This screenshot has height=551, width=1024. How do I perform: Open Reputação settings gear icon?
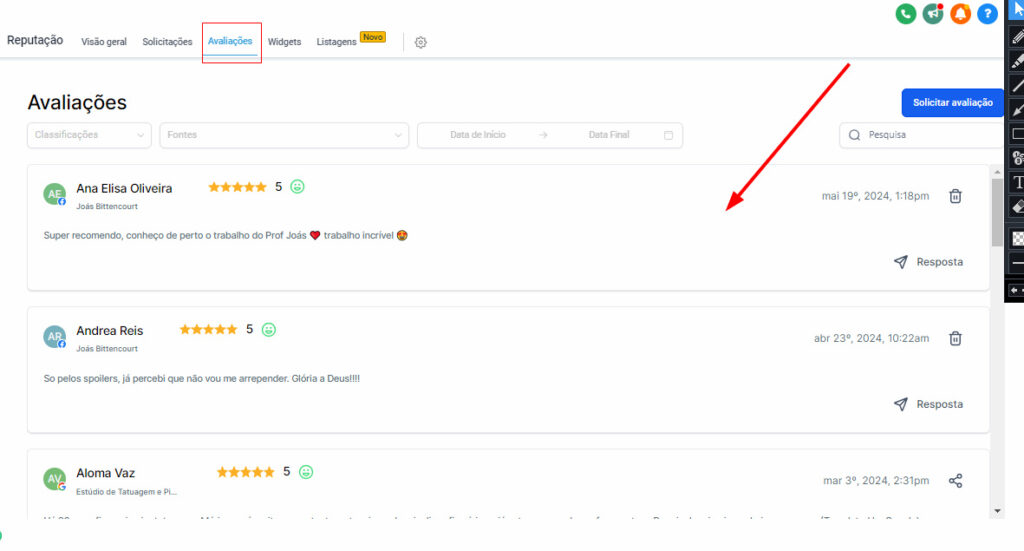[x=421, y=42]
